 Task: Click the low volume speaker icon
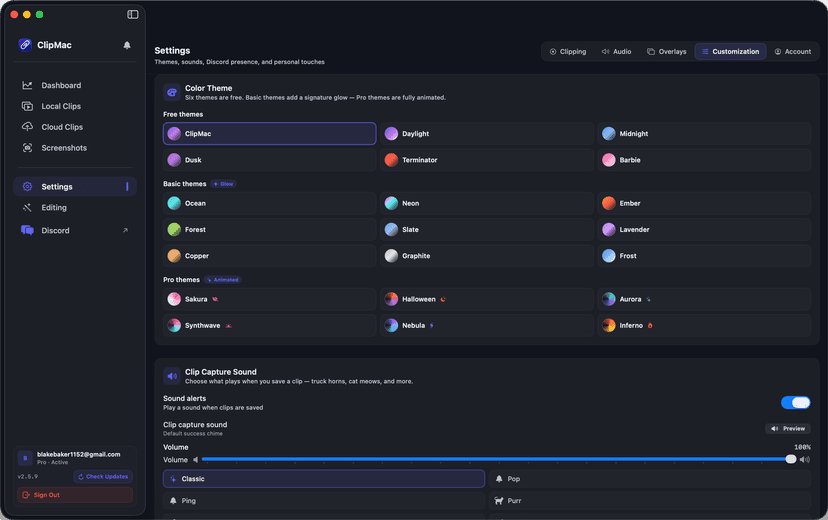tap(195, 460)
